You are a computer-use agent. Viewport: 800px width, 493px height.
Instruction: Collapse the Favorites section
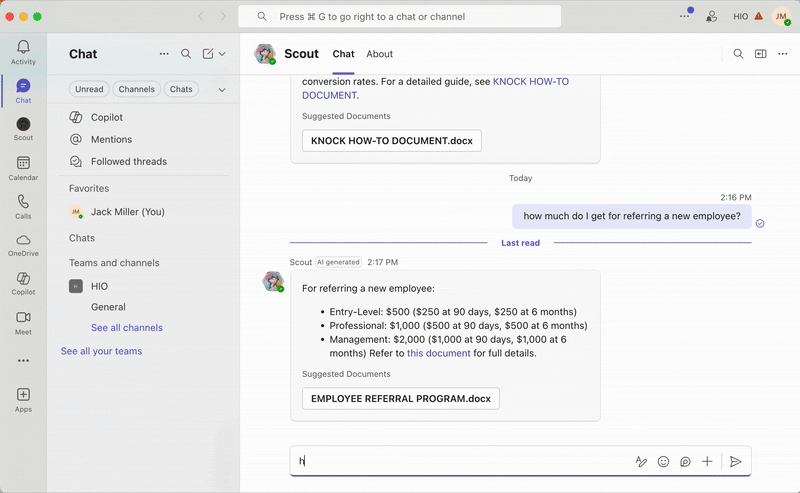(x=89, y=188)
